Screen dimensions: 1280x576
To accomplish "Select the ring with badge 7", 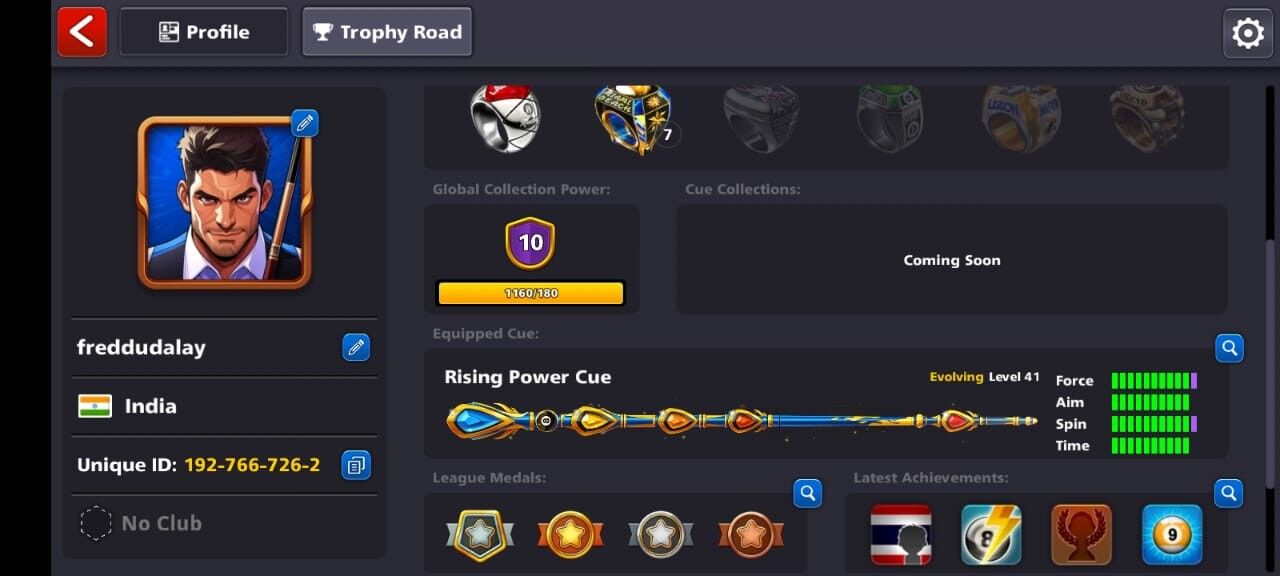I will [634, 118].
